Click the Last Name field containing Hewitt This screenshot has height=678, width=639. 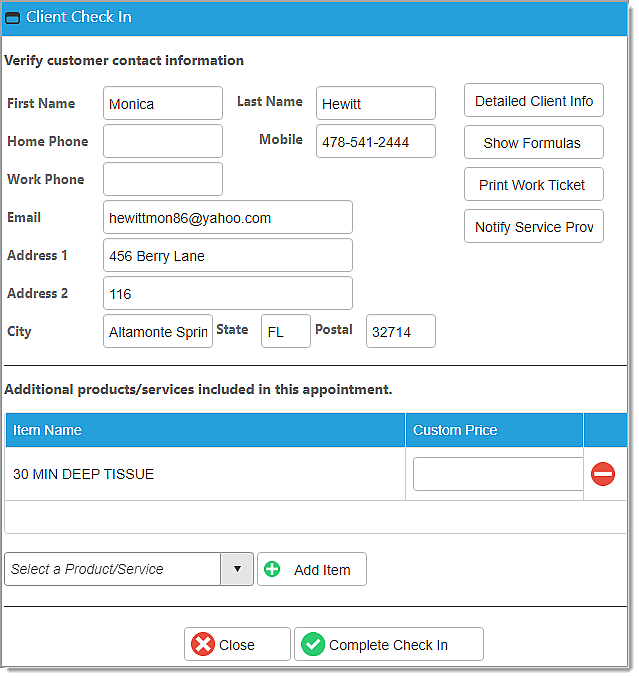pos(376,103)
